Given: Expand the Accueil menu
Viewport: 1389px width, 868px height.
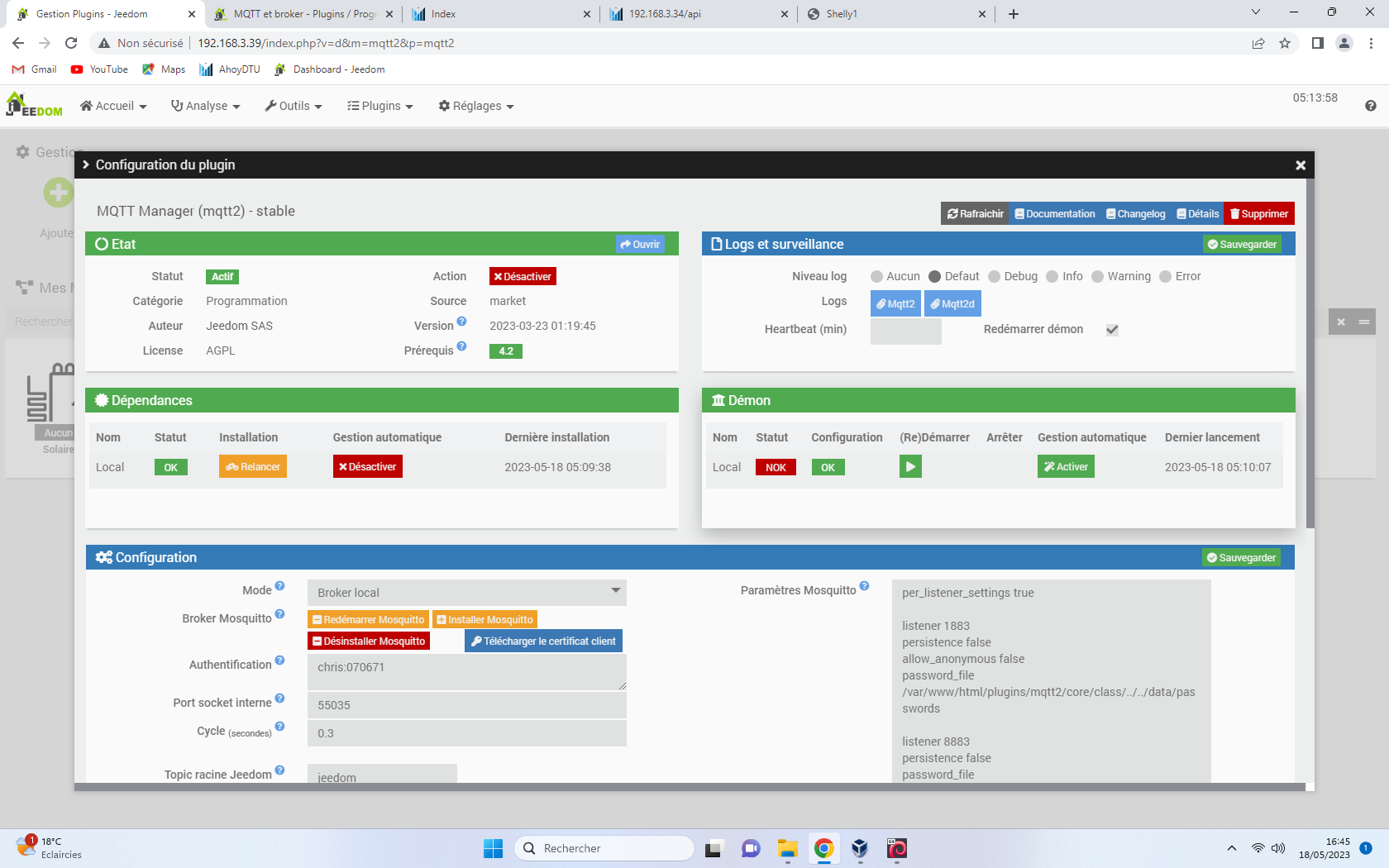Looking at the screenshot, I should (113, 106).
